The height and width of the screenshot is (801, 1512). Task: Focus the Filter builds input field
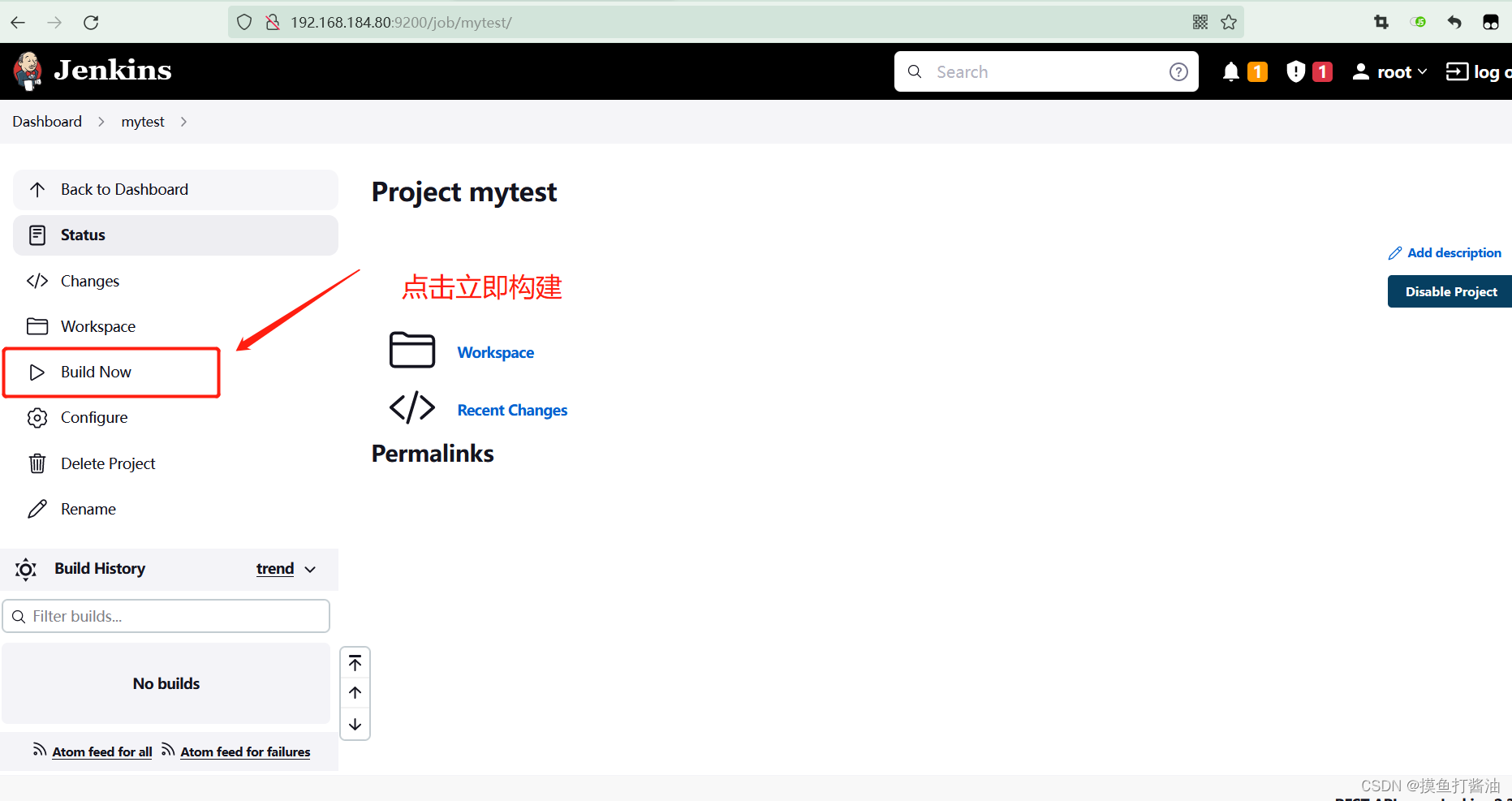tap(166, 616)
